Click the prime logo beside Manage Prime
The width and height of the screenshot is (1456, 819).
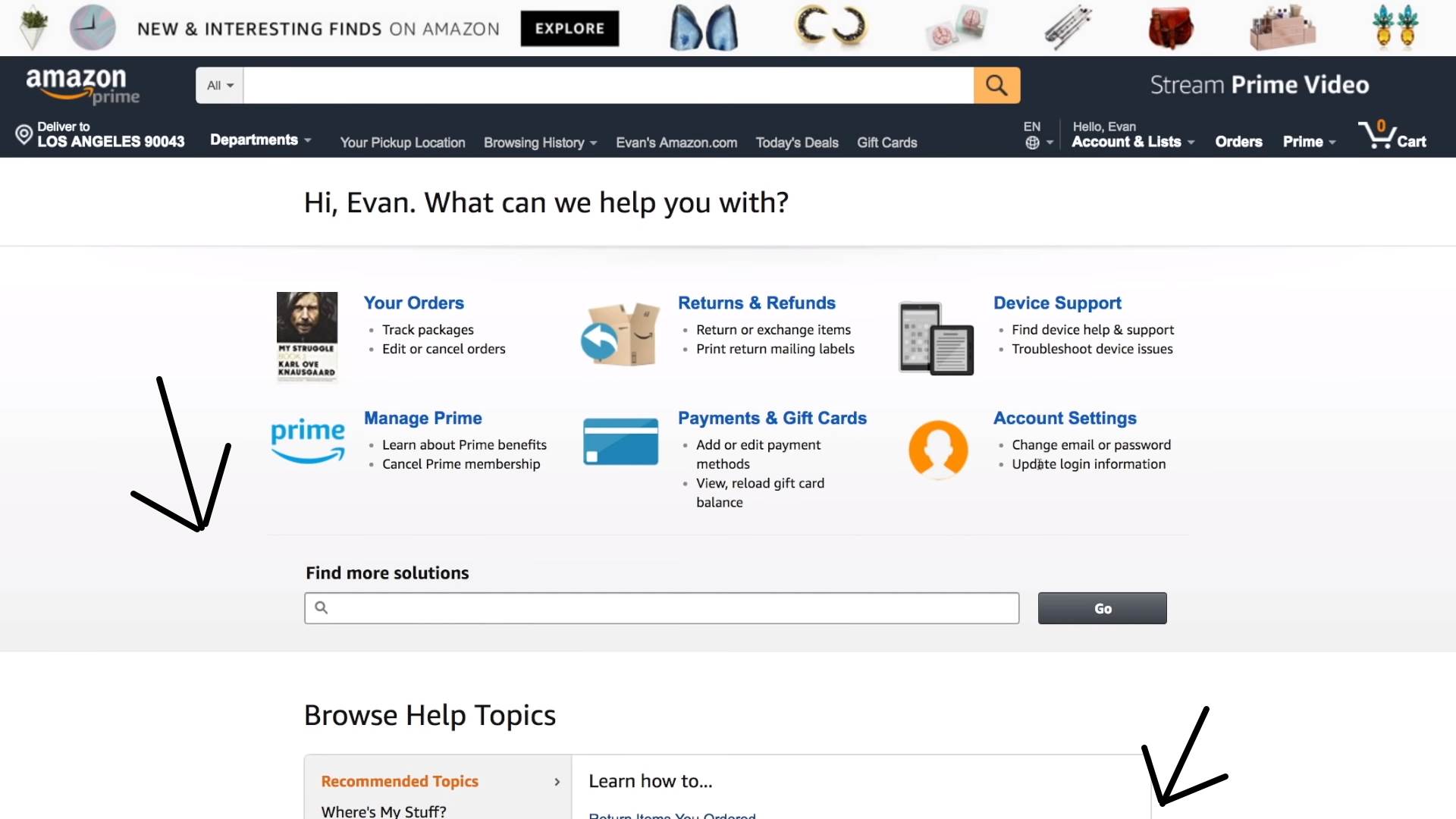coord(308,440)
